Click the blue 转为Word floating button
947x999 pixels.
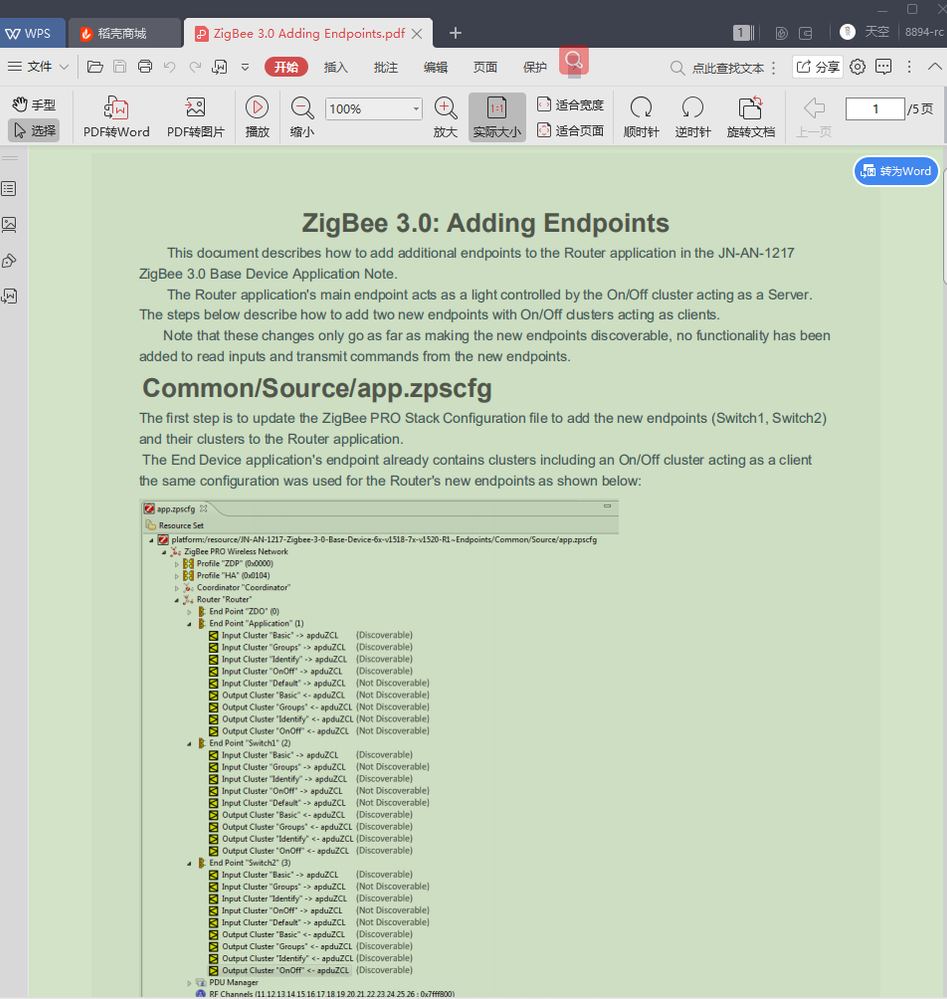[896, 171]
